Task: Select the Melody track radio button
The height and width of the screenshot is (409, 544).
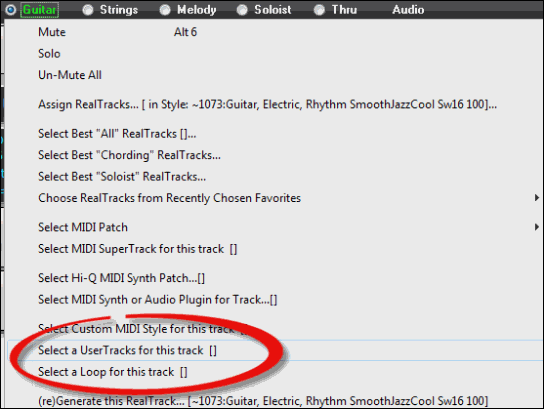Action: [165, 10]
